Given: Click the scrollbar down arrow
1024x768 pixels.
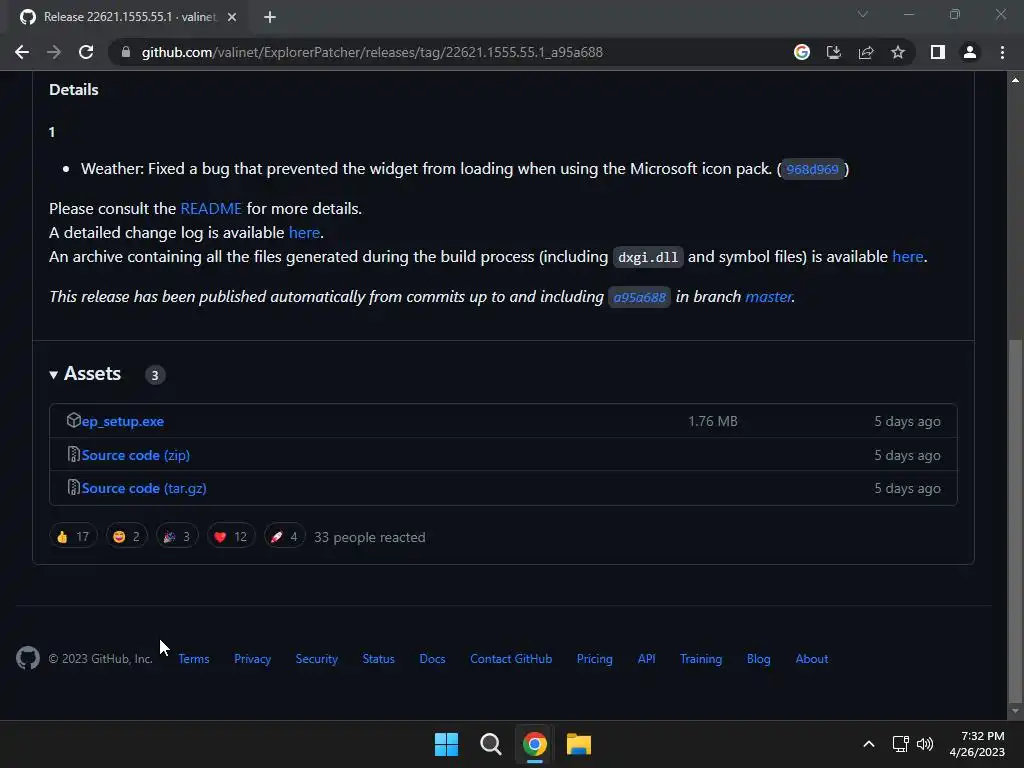Looking at the screenshot, I should 1015,711.
